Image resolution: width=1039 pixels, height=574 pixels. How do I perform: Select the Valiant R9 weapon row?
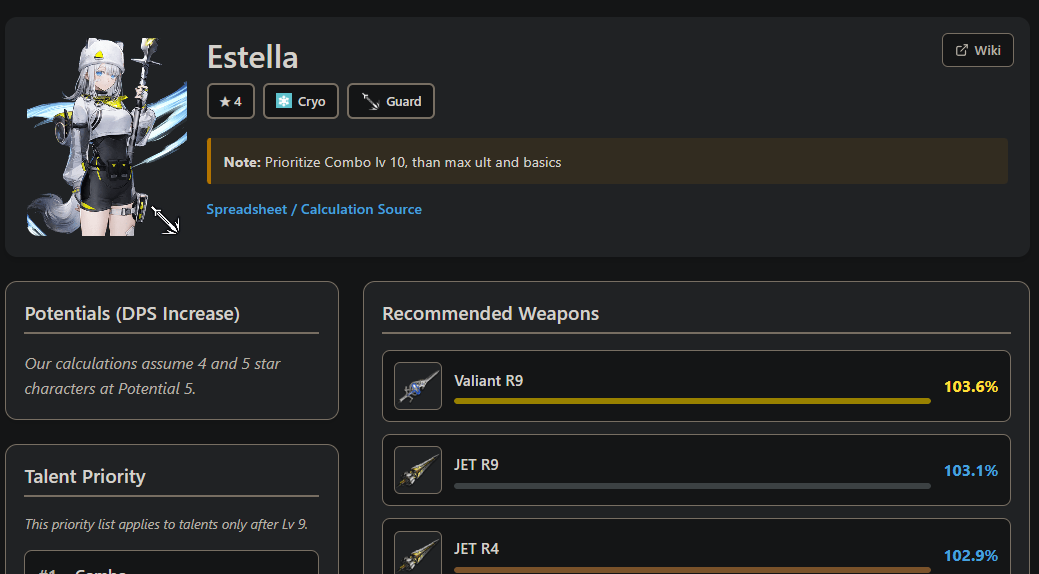(x=696, y=386)
